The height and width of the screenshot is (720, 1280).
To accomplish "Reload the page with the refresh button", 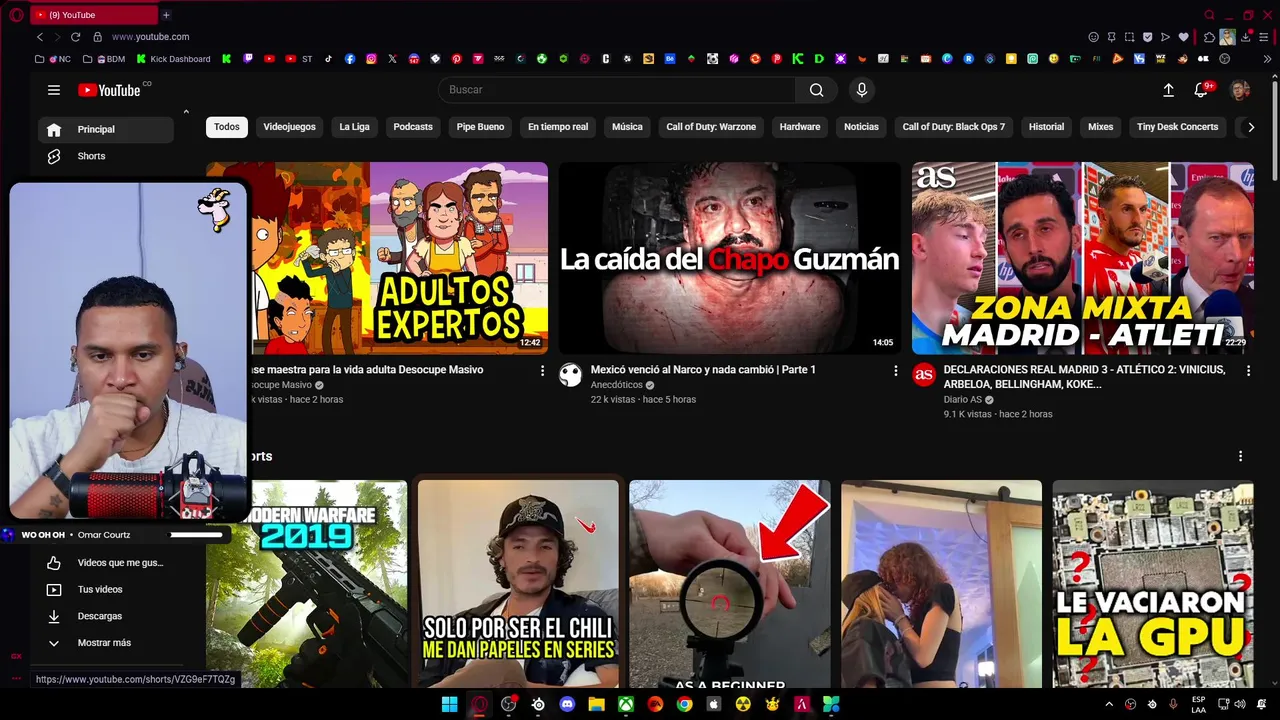I will click(75, 37).
